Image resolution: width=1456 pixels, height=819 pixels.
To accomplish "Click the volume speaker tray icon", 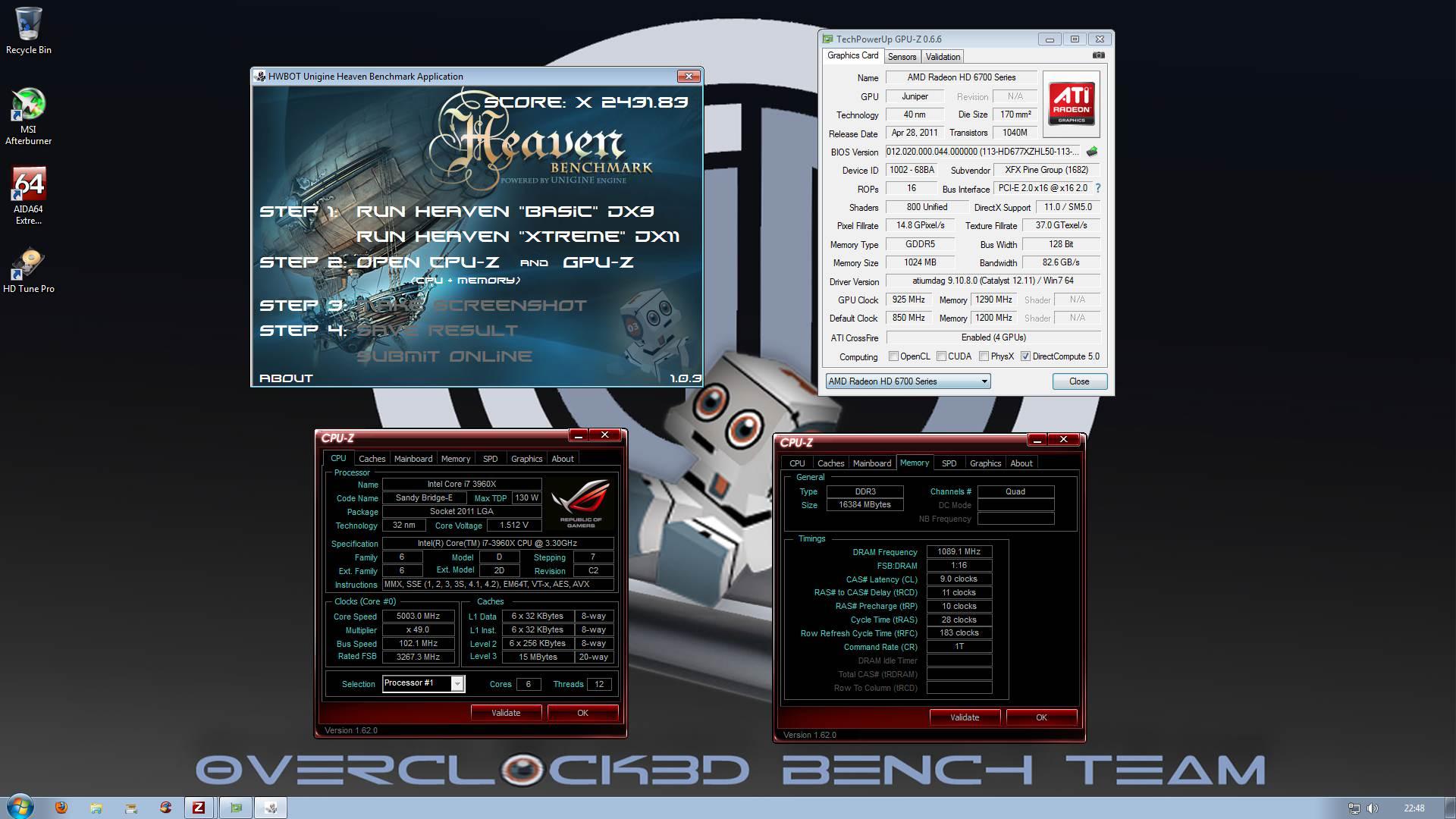I will 1373,808.
